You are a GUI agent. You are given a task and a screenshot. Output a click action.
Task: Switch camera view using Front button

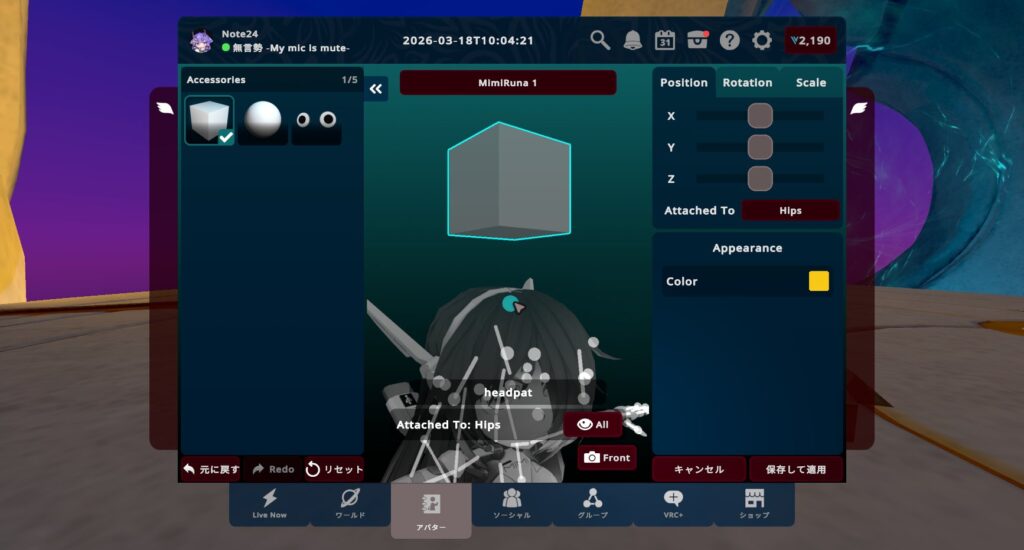607,458
